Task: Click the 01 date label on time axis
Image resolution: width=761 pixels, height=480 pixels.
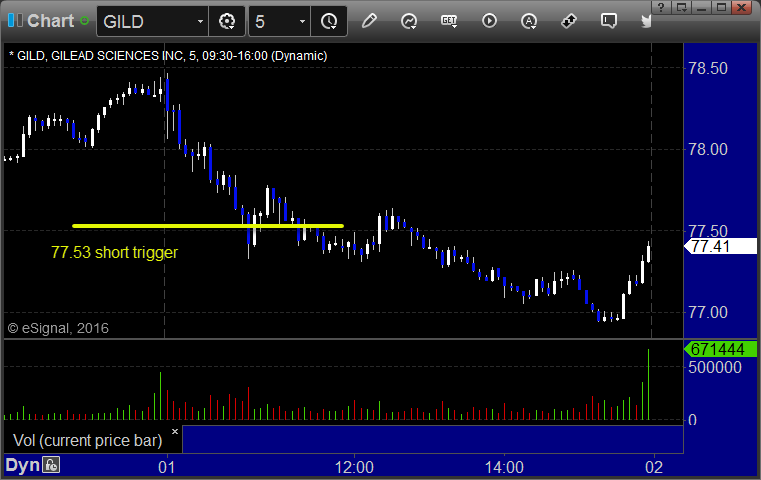Action: click(x=166, y=467)
